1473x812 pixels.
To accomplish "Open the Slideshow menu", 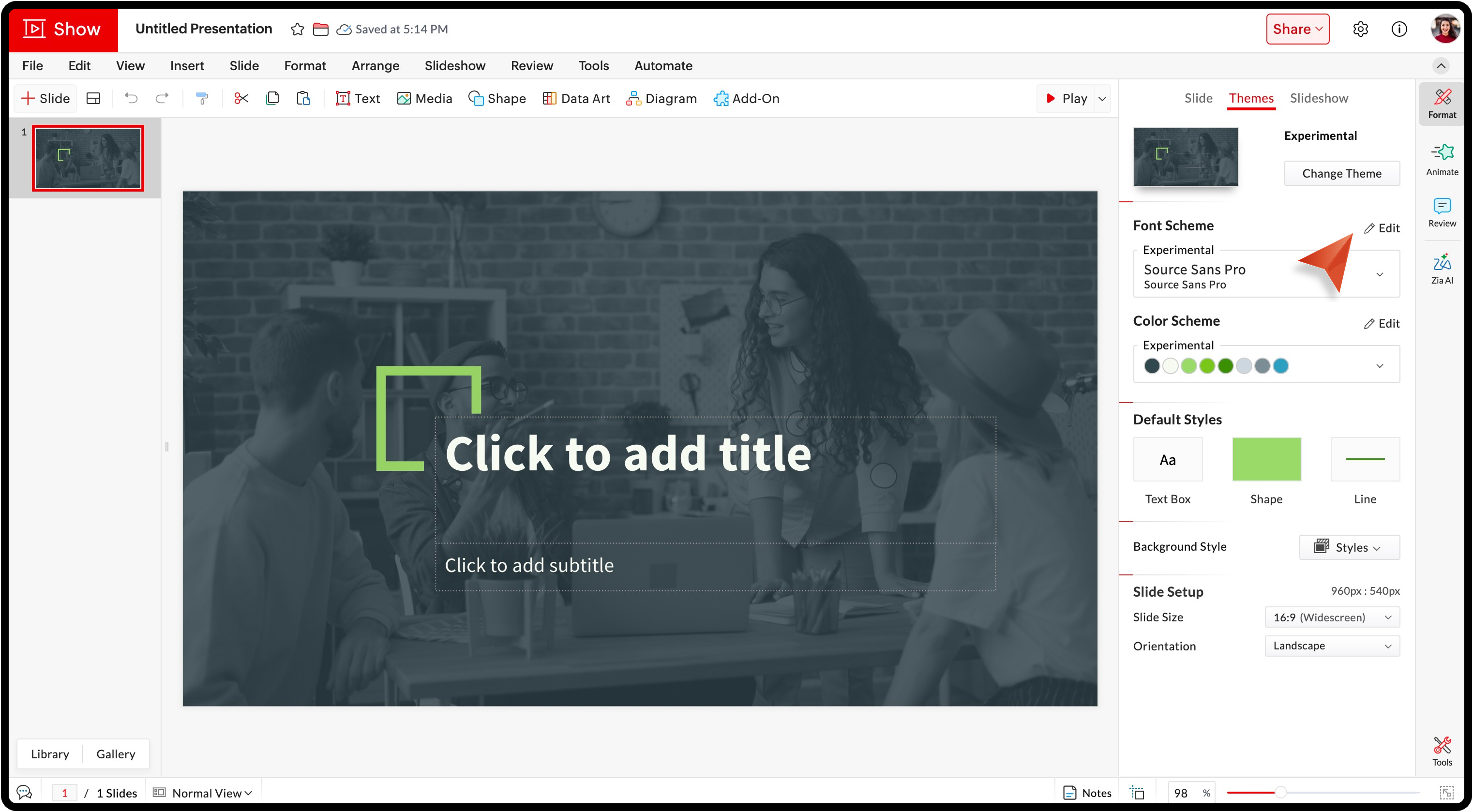I will [454, 66].
